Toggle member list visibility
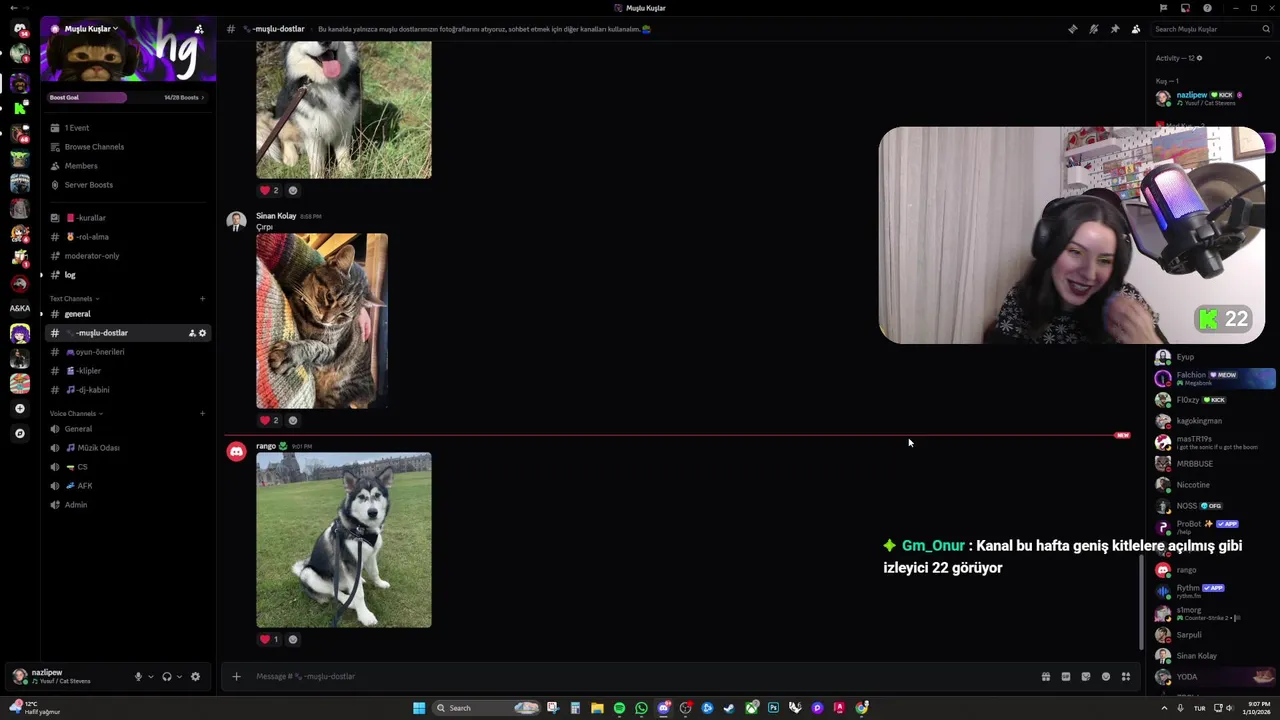Viewport: 1280px width, 720px height. 1136,29
